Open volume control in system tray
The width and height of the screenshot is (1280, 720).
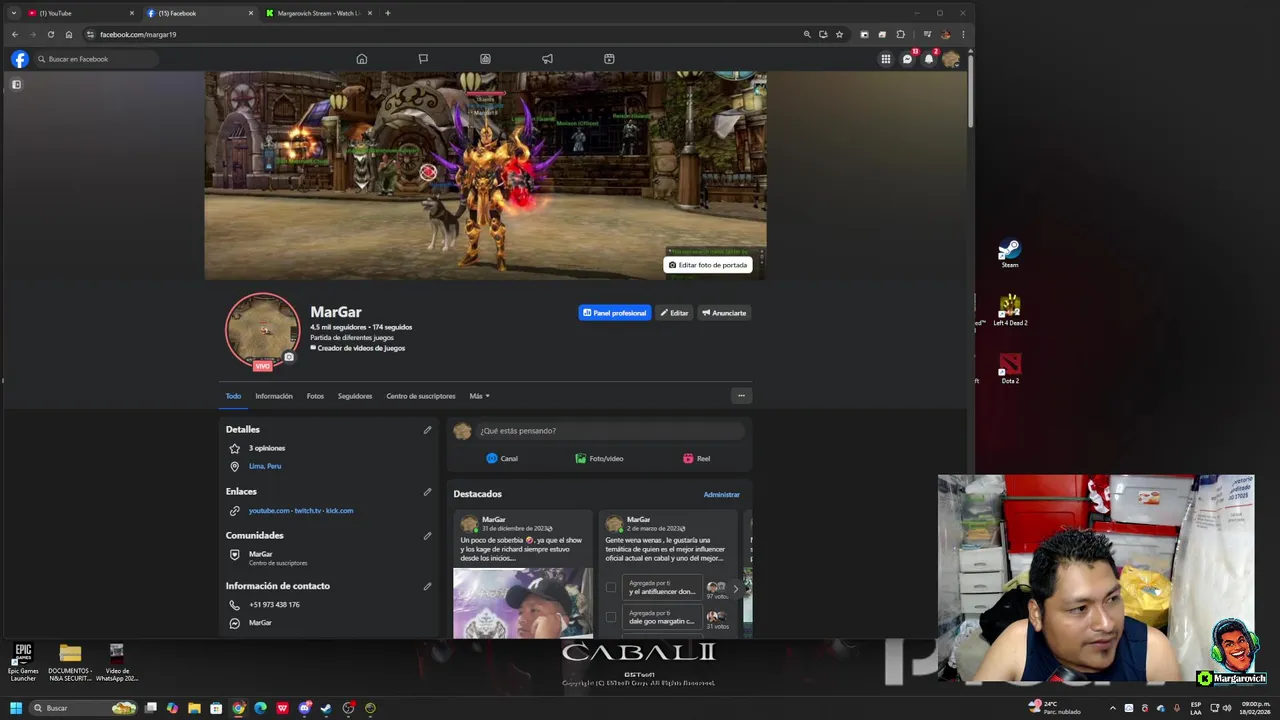(1228, 708)
